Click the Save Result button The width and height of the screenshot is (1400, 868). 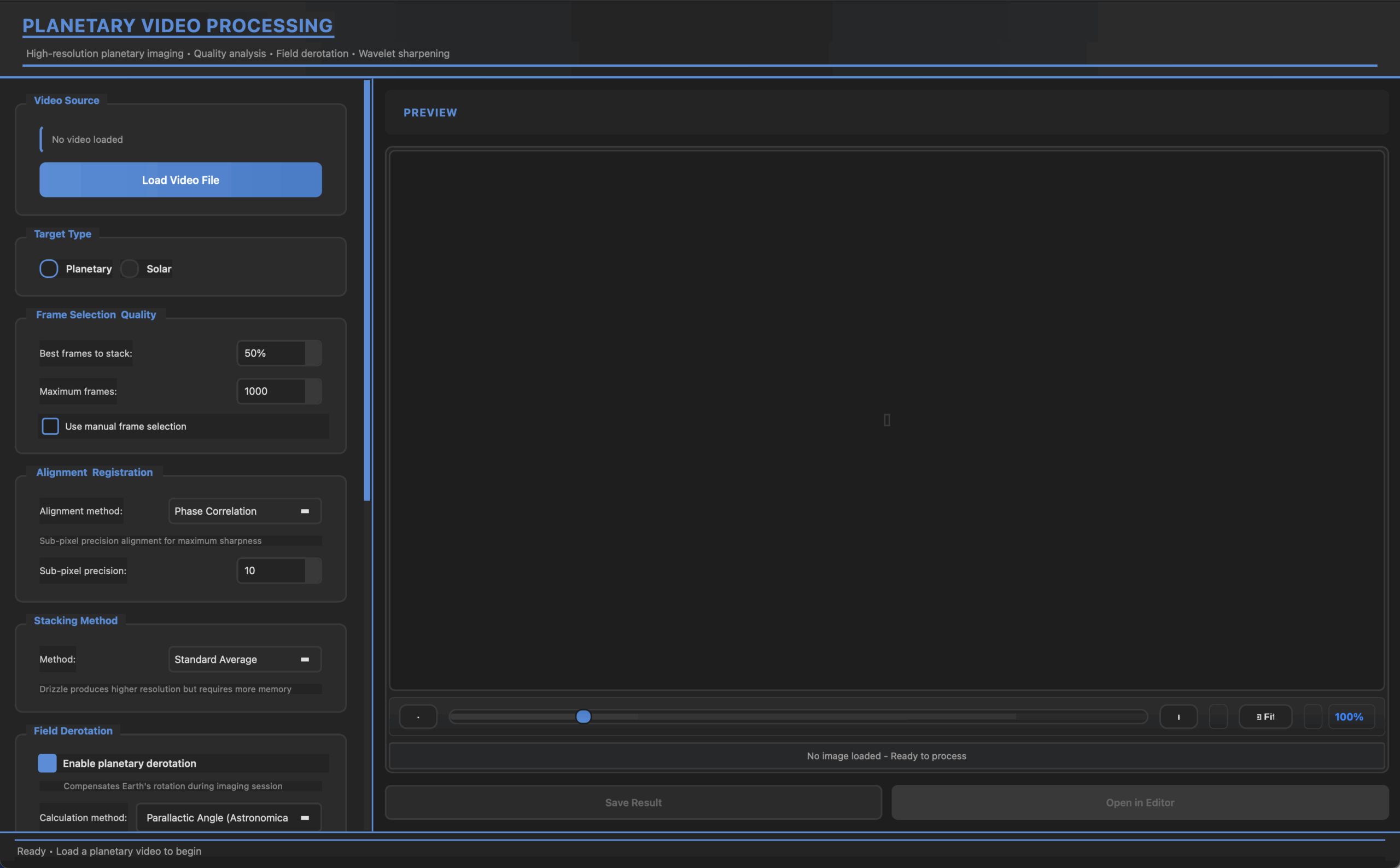[633, 802]
